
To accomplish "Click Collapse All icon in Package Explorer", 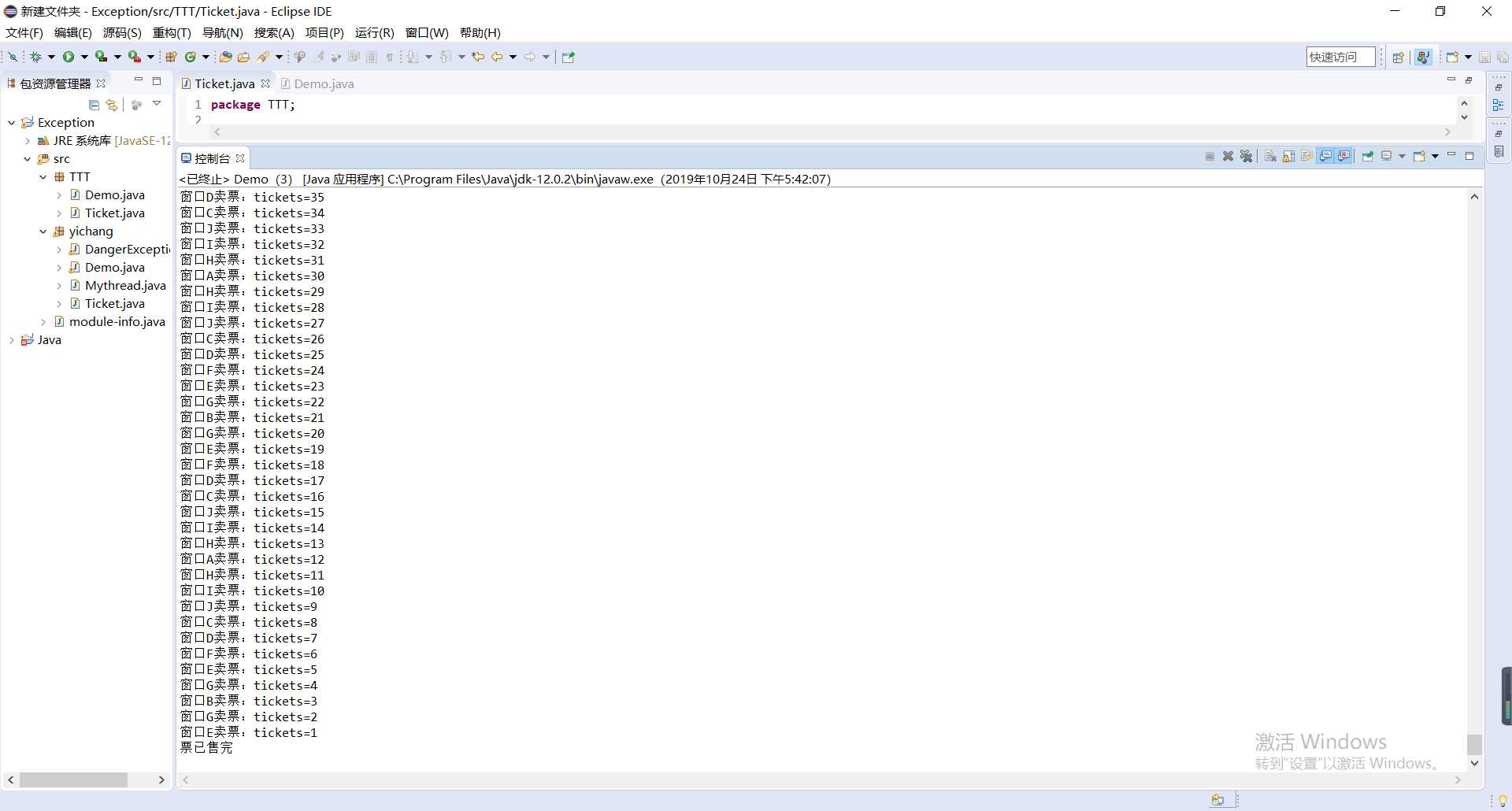I will click(x=94, y=105).
